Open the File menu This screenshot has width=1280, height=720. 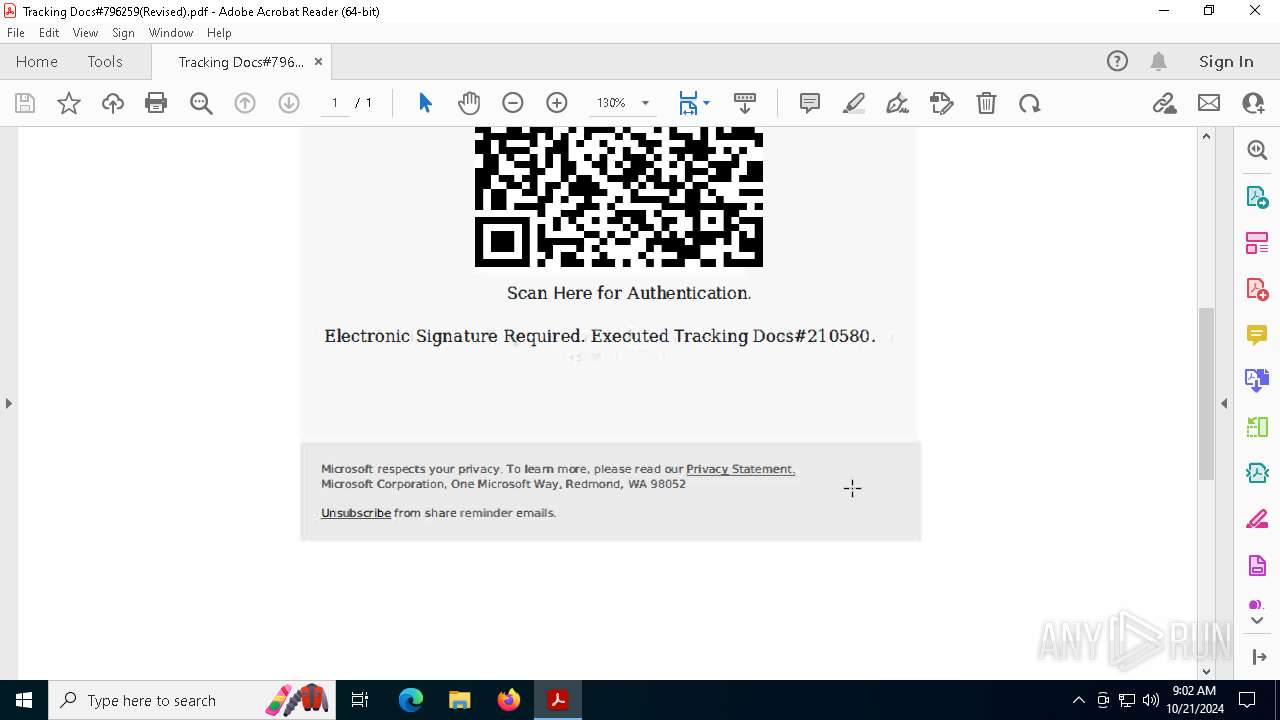[16, 33]
